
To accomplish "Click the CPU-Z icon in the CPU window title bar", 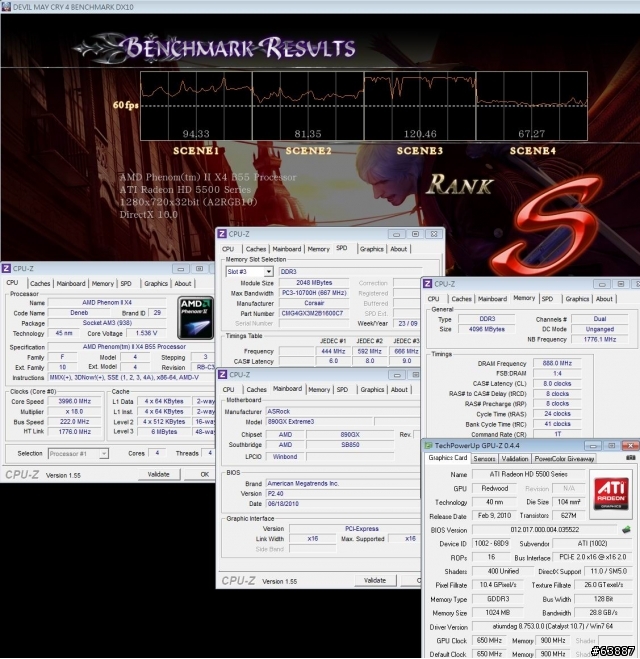I will pyautogui.click(x=6, y=268).
